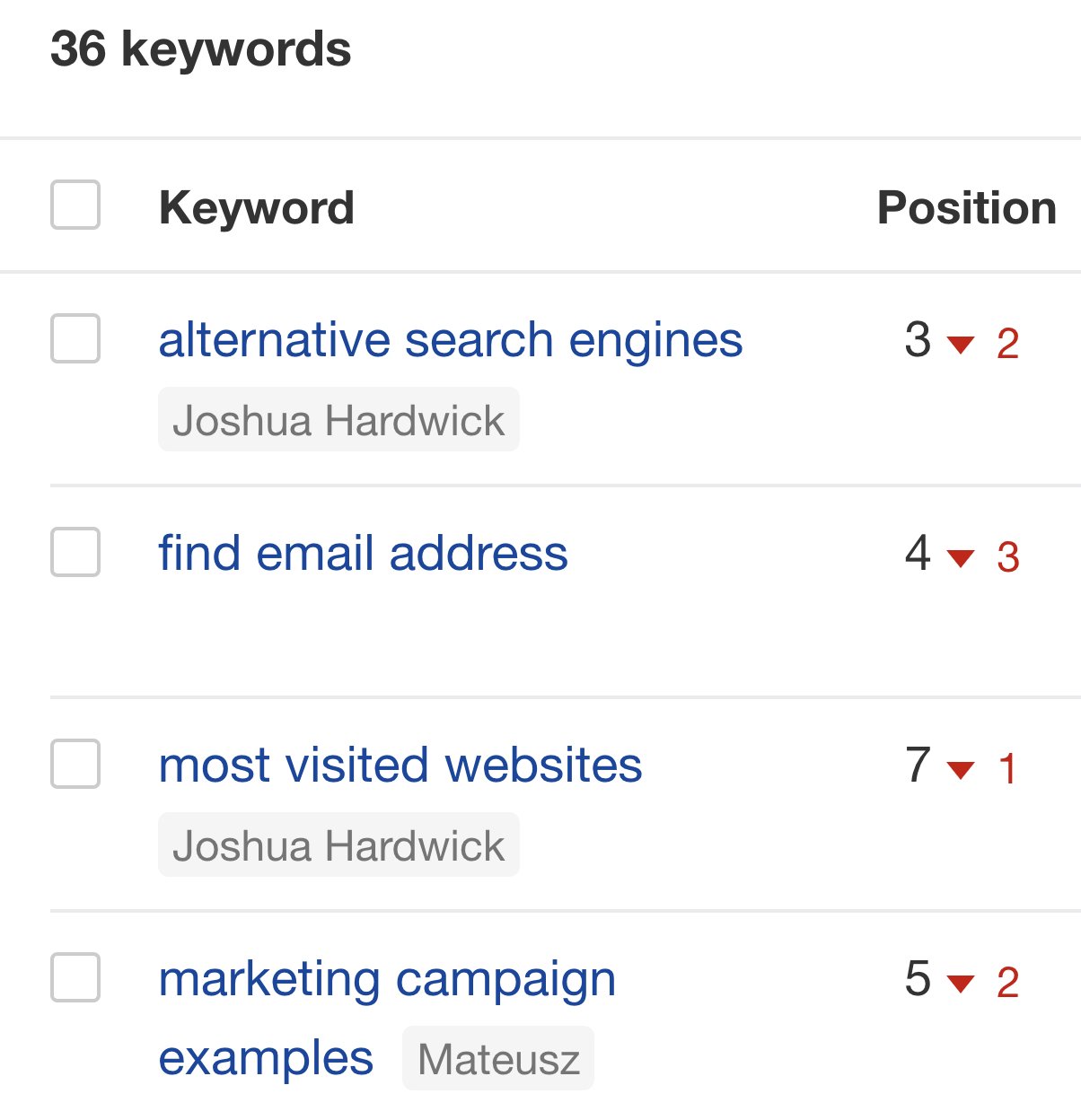Click the red 3 next to find email address position
This screenshot has width=1081, height=1120.
(1008, 558)
